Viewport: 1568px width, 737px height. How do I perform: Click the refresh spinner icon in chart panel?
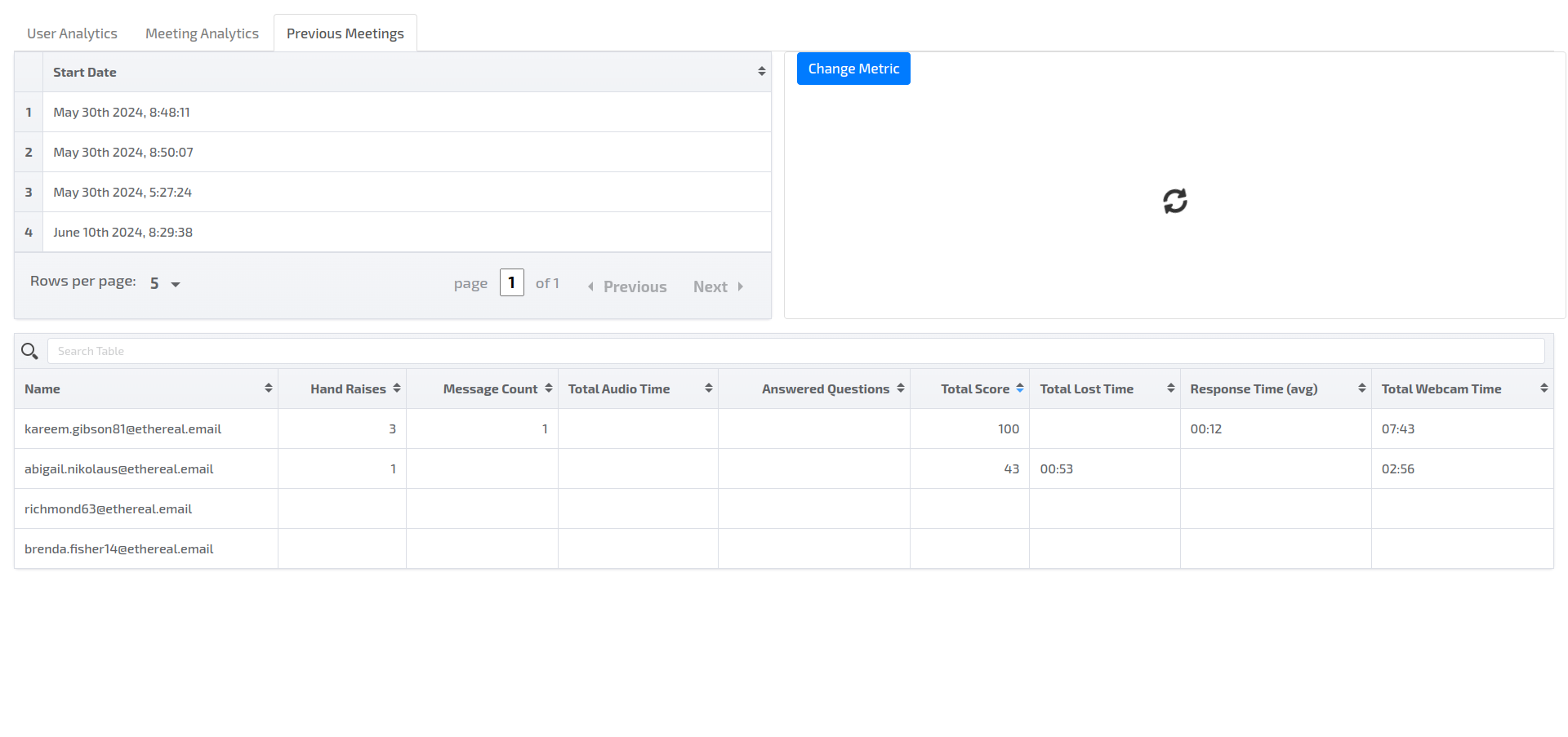[1174, 201]
